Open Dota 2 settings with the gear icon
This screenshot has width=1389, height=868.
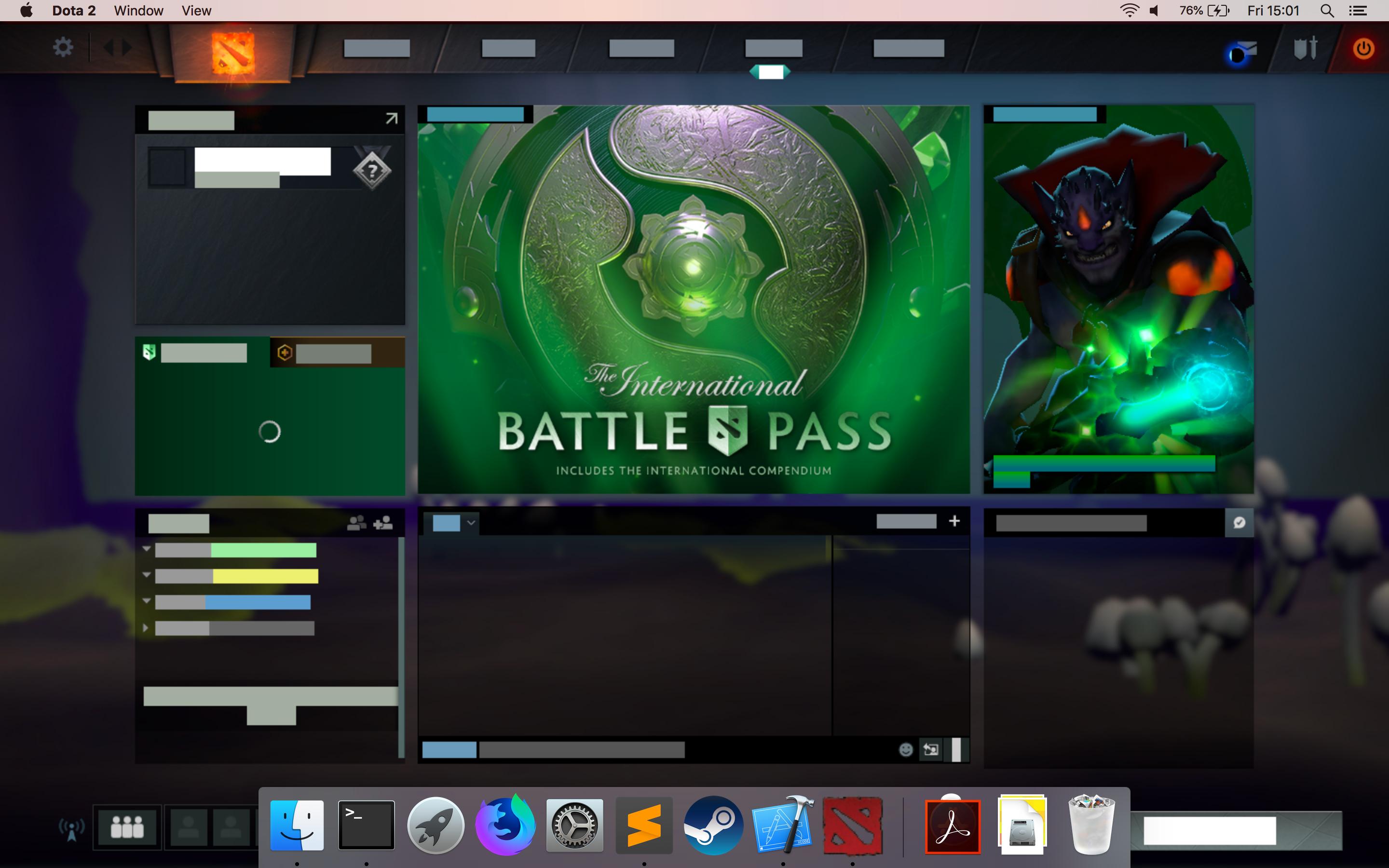click(63, 47)
